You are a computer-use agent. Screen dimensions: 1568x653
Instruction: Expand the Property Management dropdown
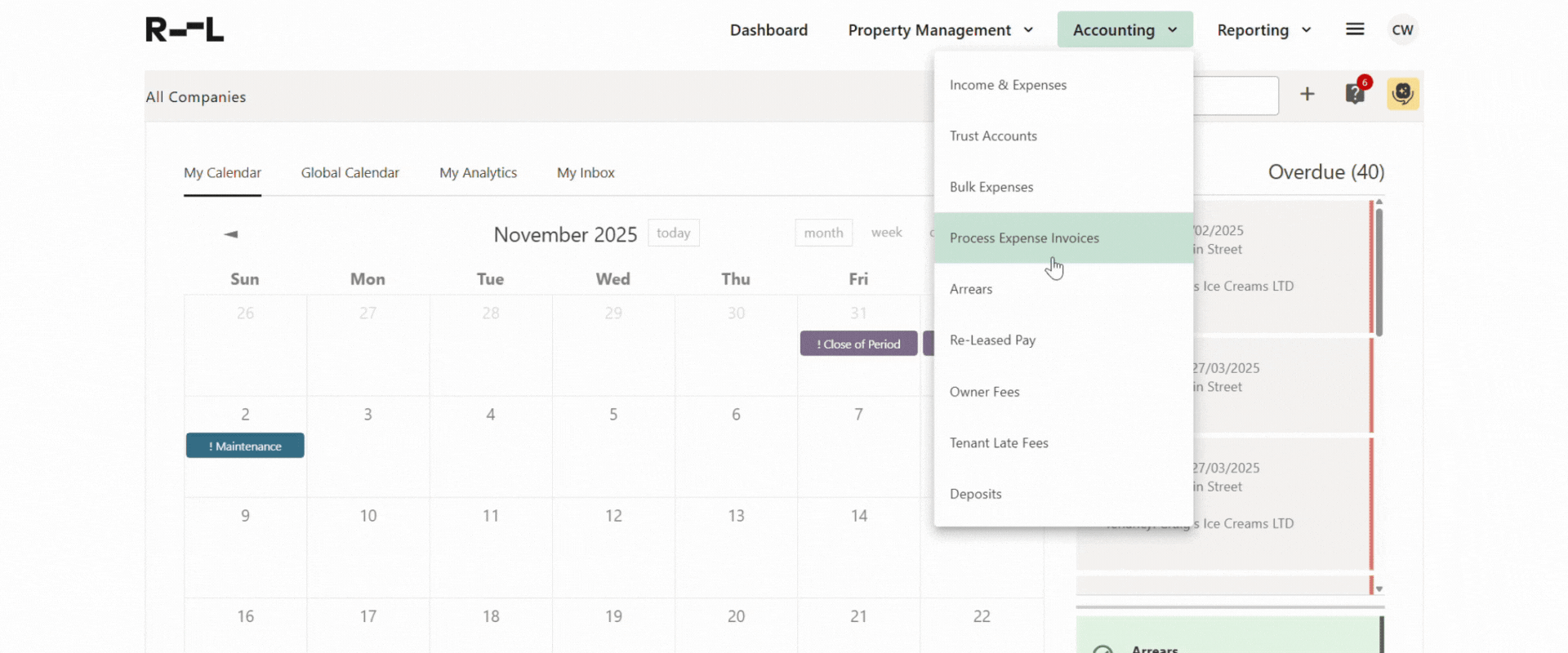coord(940,30)
